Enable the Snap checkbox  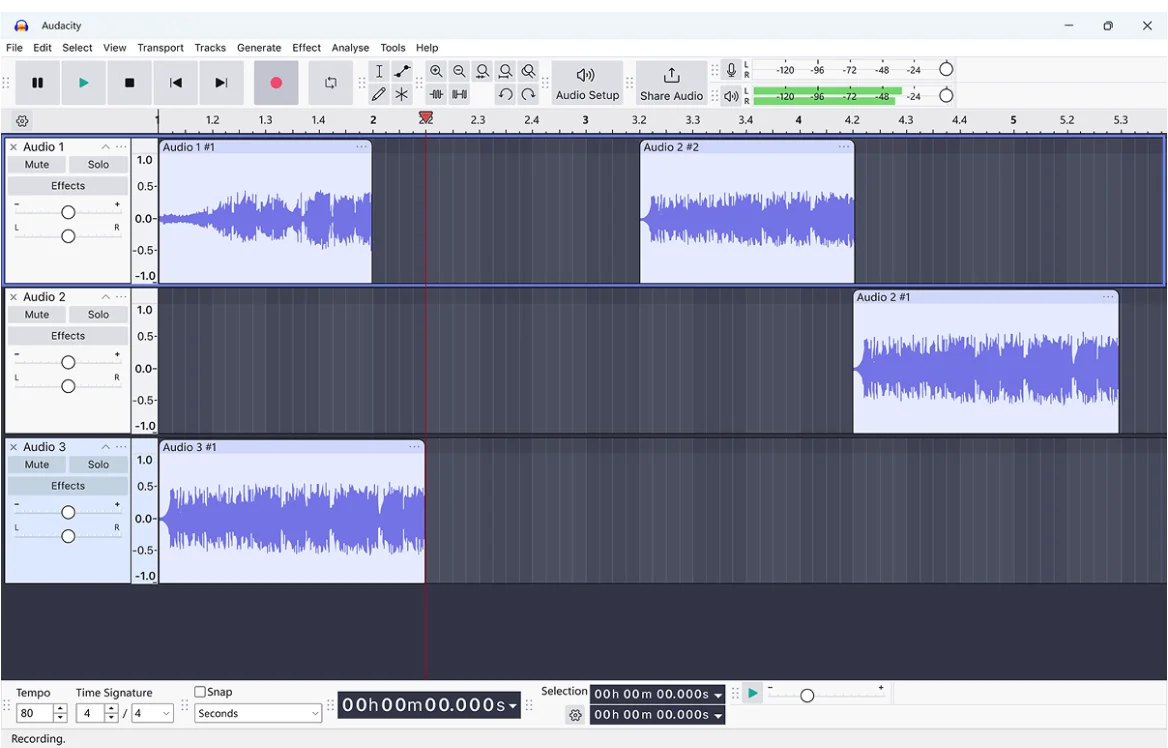[x=199, y=691]
